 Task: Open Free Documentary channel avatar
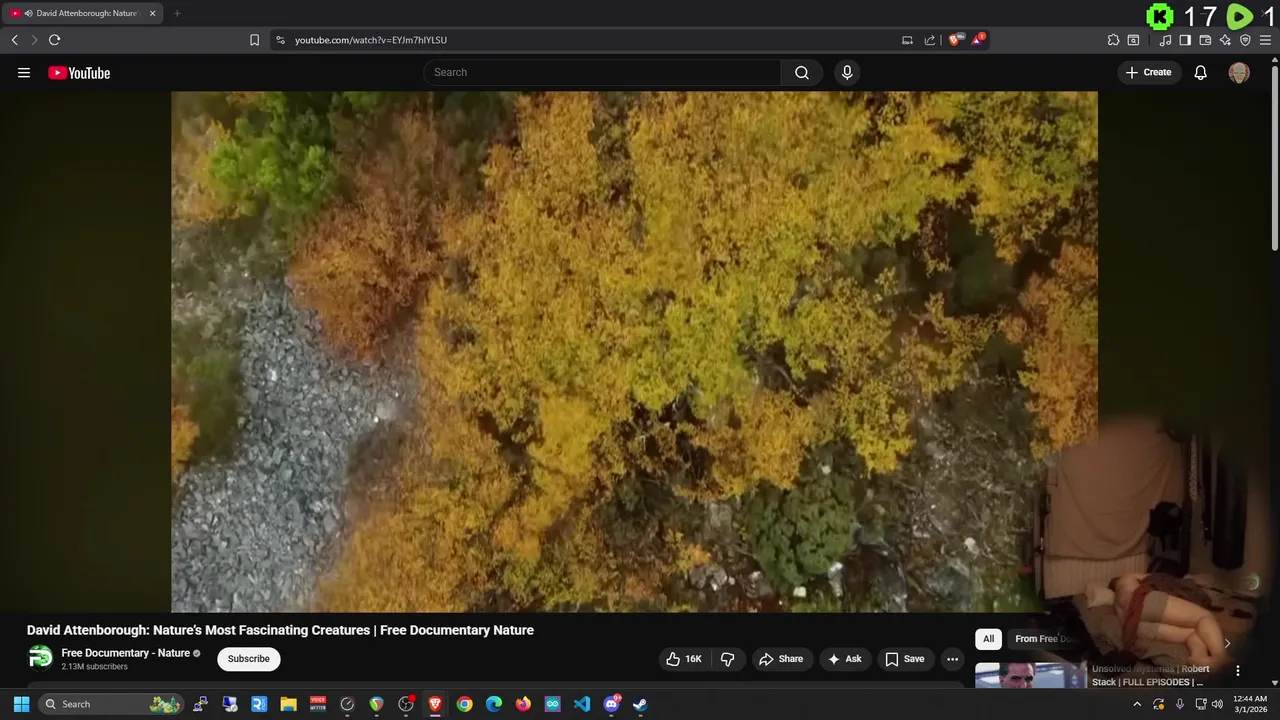coord(40,657)
